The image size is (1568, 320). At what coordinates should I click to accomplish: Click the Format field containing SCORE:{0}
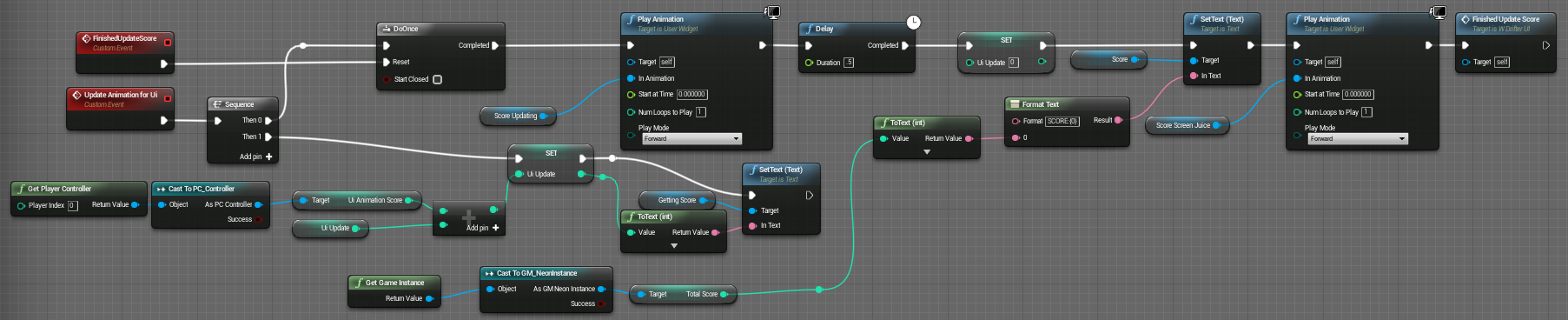pos(1062,121)
